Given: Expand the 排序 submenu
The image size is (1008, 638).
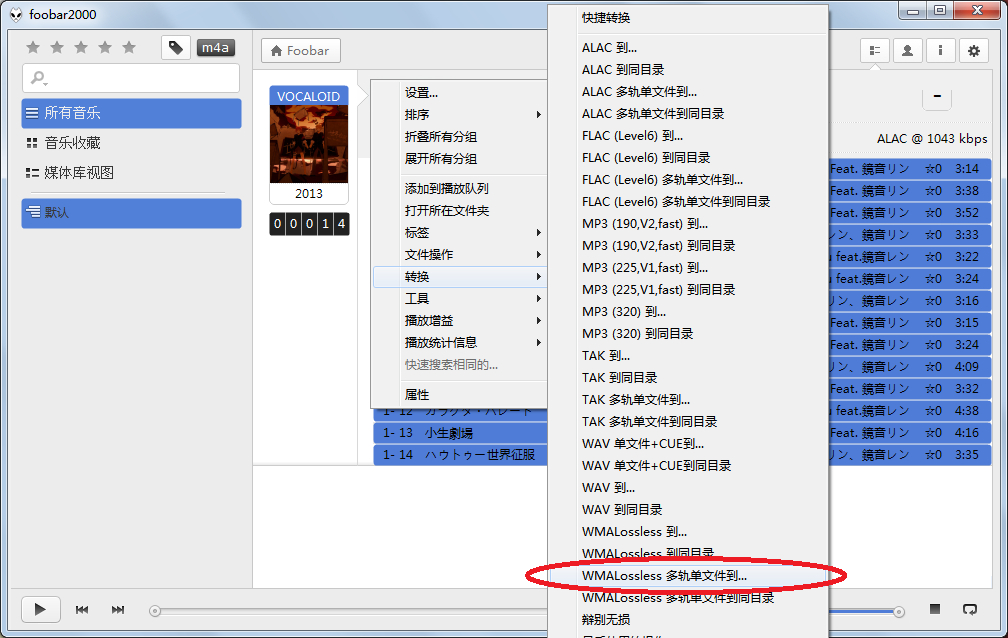Looking at the screenshot, I should point(460,114).
